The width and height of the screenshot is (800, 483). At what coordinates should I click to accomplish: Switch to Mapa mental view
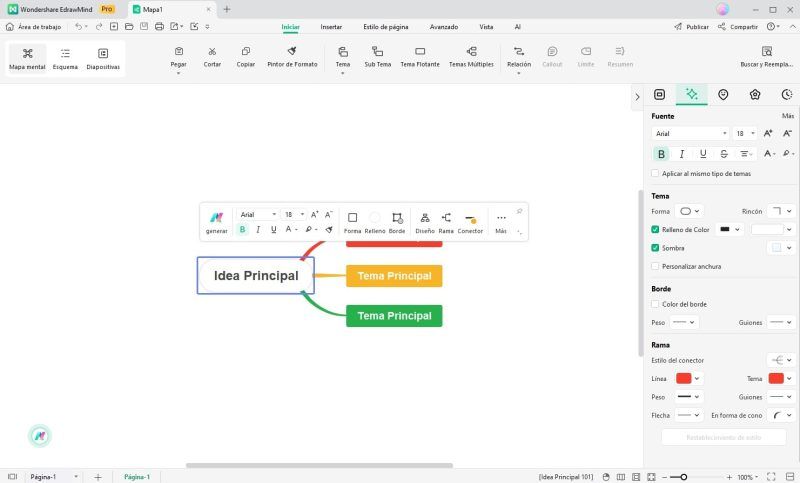[x=27, y=58]
